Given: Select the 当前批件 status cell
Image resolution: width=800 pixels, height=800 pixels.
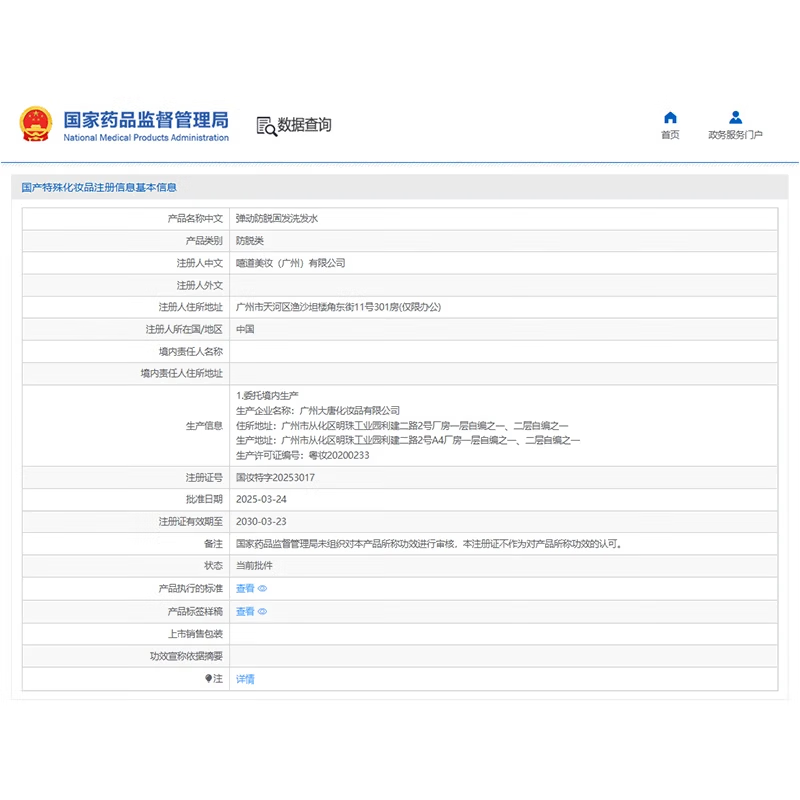Looking at the screenshot, I should point(254,566).
